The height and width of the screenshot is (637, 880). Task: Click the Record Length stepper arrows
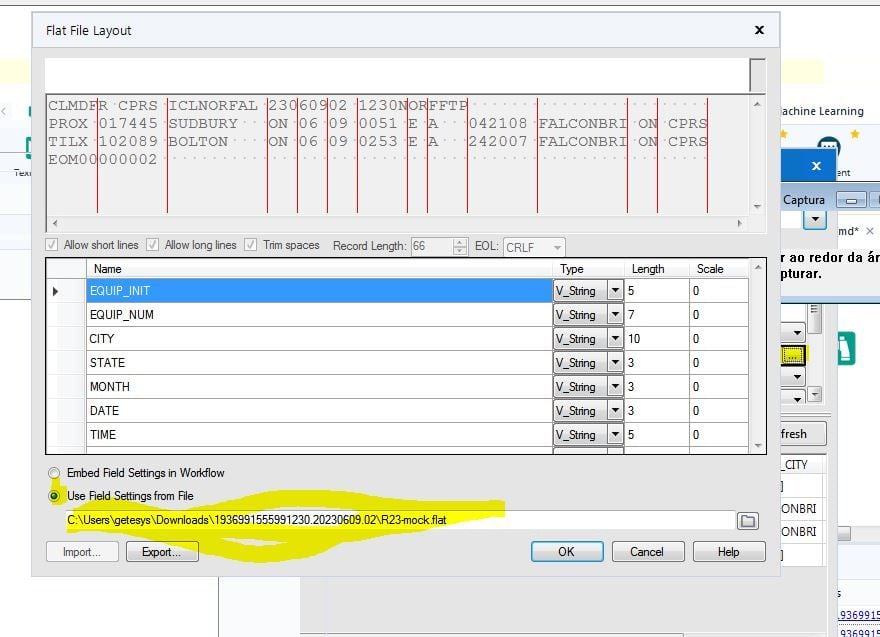460,246
